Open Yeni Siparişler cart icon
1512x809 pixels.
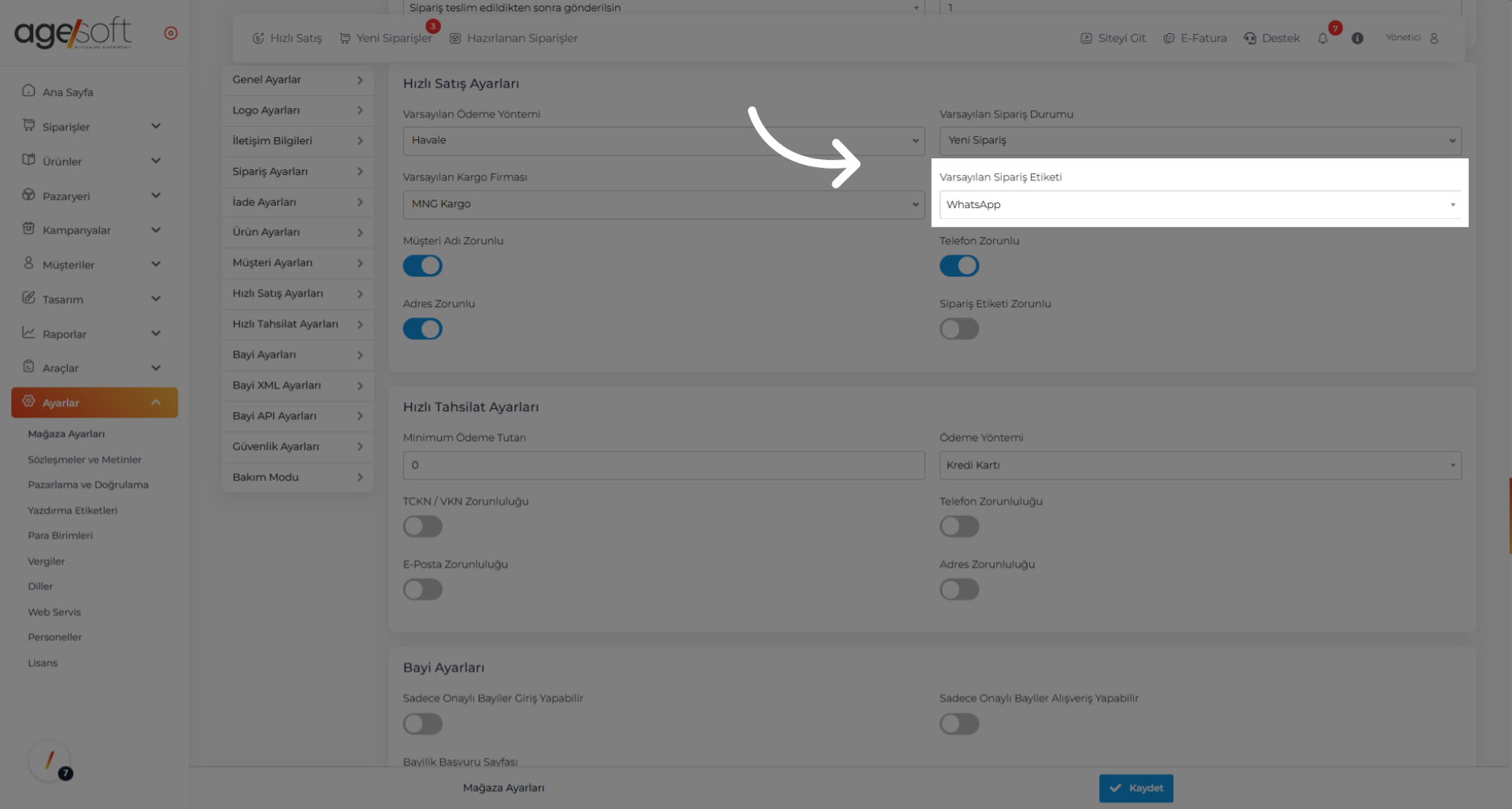[x=345, y=39]
